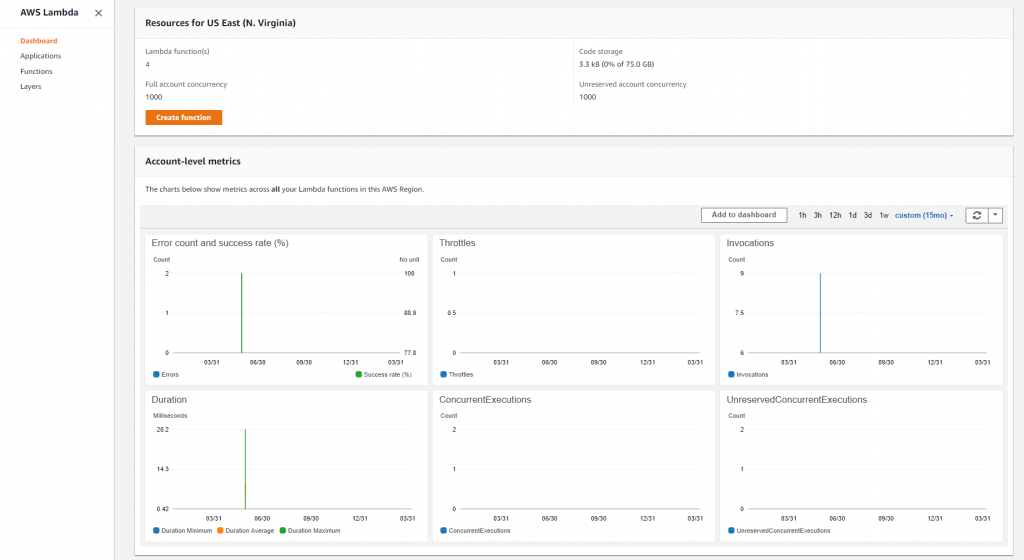Viewport: 1024px width, 560px height.
Task: Close the AWS Lambda side panel
Action: coord(98,13)
